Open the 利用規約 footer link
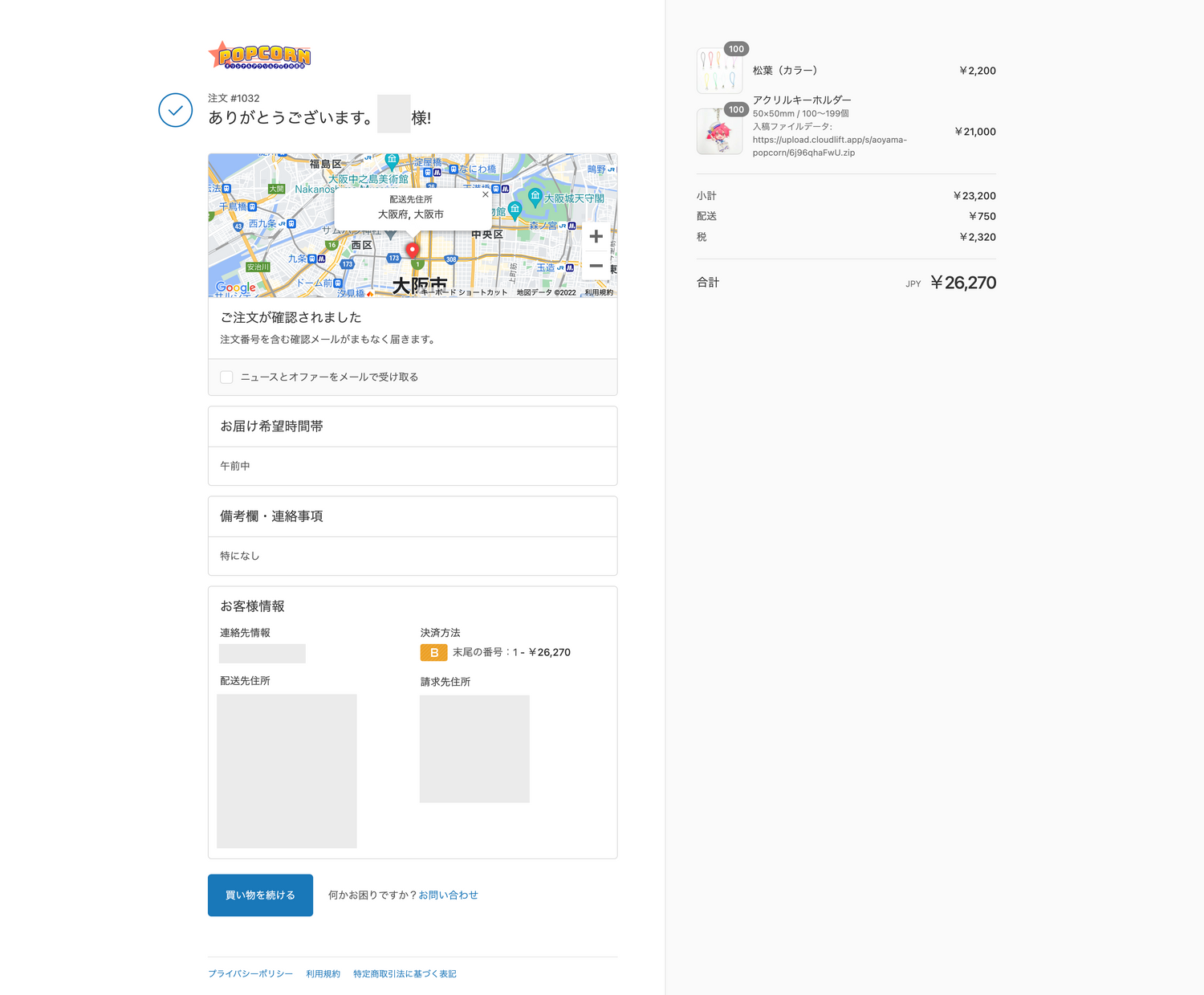1204x995 pixels. 323,974
